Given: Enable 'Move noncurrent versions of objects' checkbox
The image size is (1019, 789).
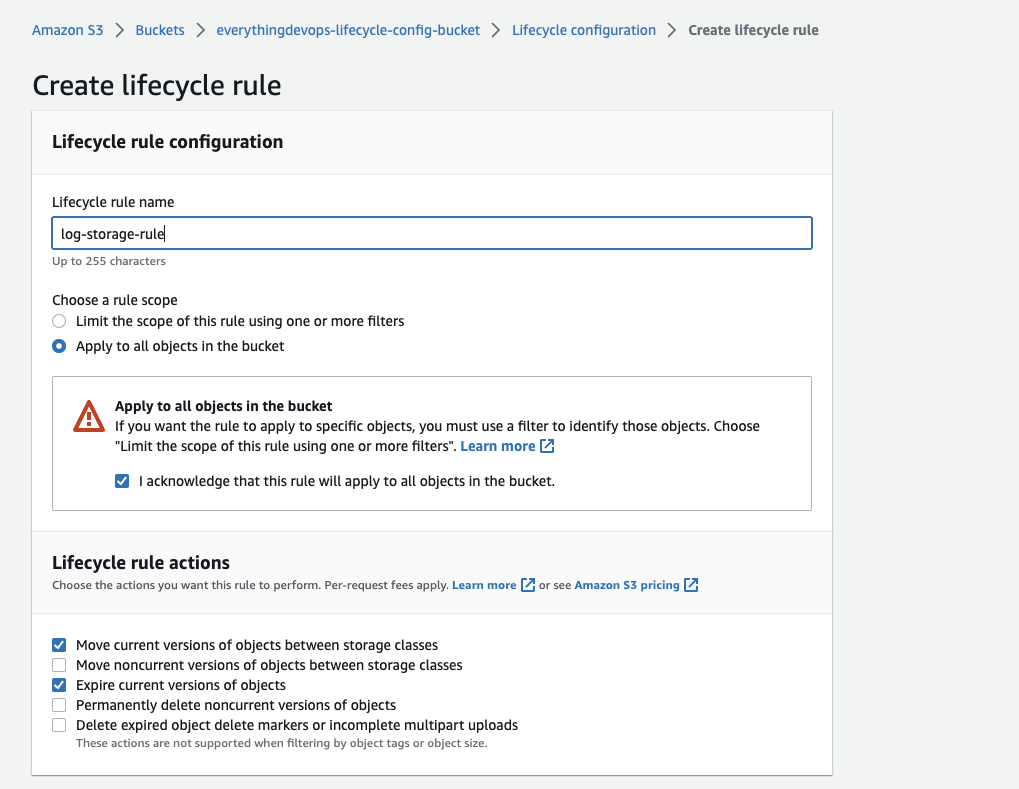Looking at the screenshot, I should coord(59,665).
